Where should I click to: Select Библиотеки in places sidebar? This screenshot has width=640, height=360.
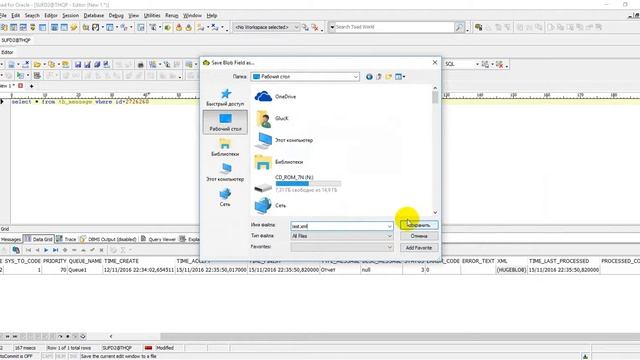pyautogui.click(x=225, y=147)
